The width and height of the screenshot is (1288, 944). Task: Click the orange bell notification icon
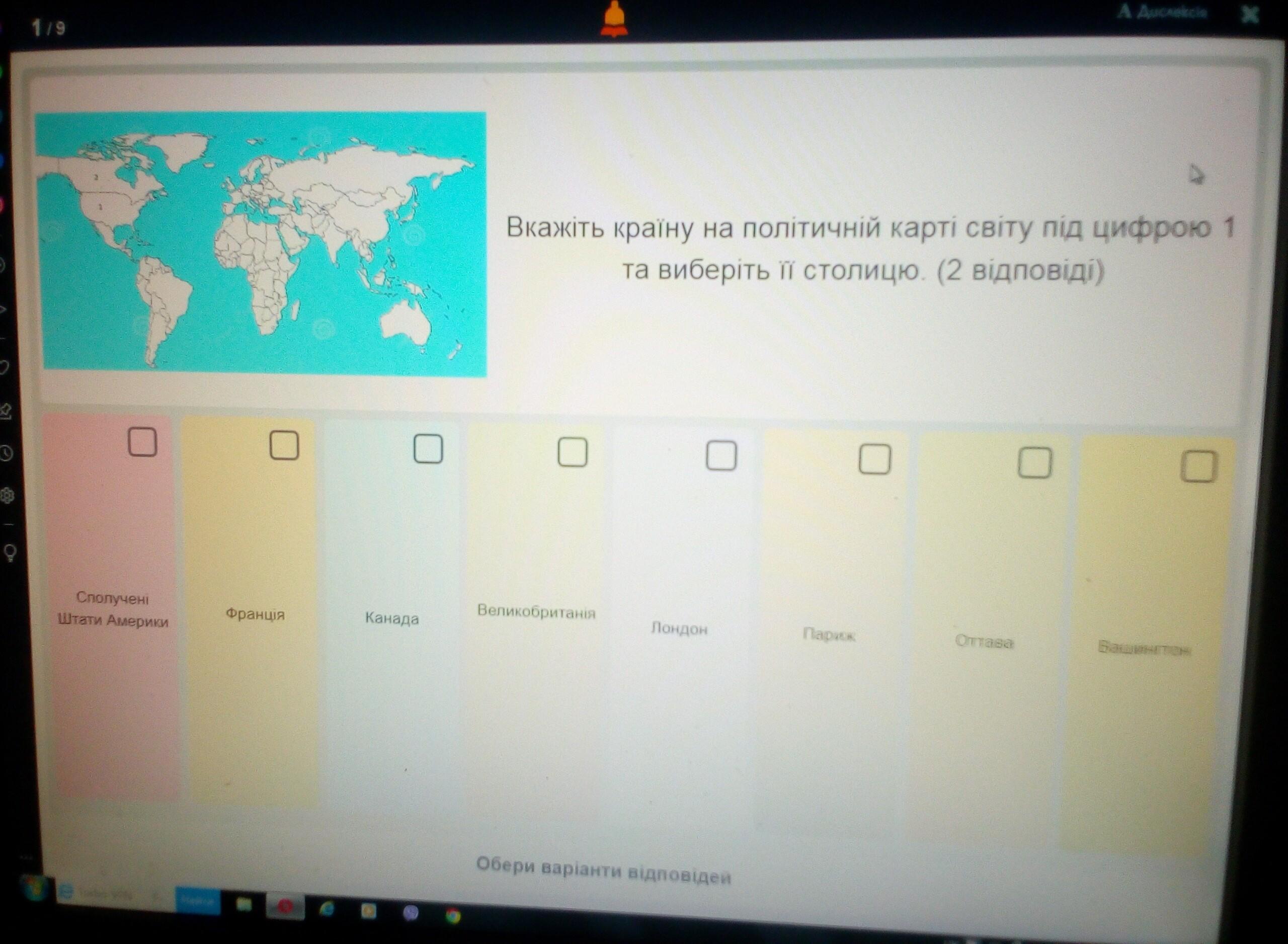click(x=615, y=20)
